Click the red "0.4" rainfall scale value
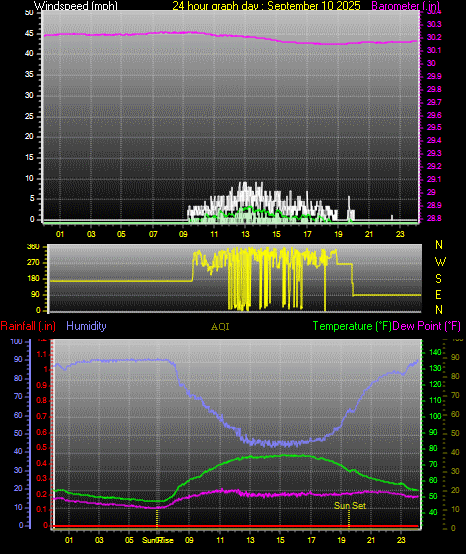The image size is (466, 554). 41,463
